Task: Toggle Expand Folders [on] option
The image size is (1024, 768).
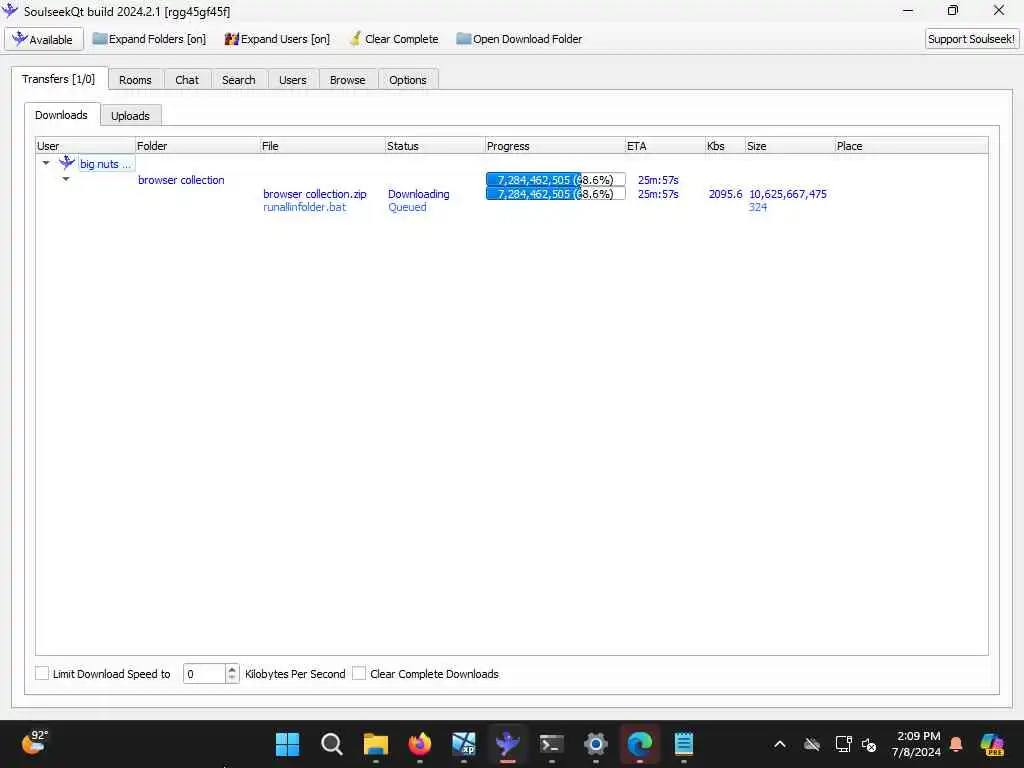Action: click(x=149, y=39)
